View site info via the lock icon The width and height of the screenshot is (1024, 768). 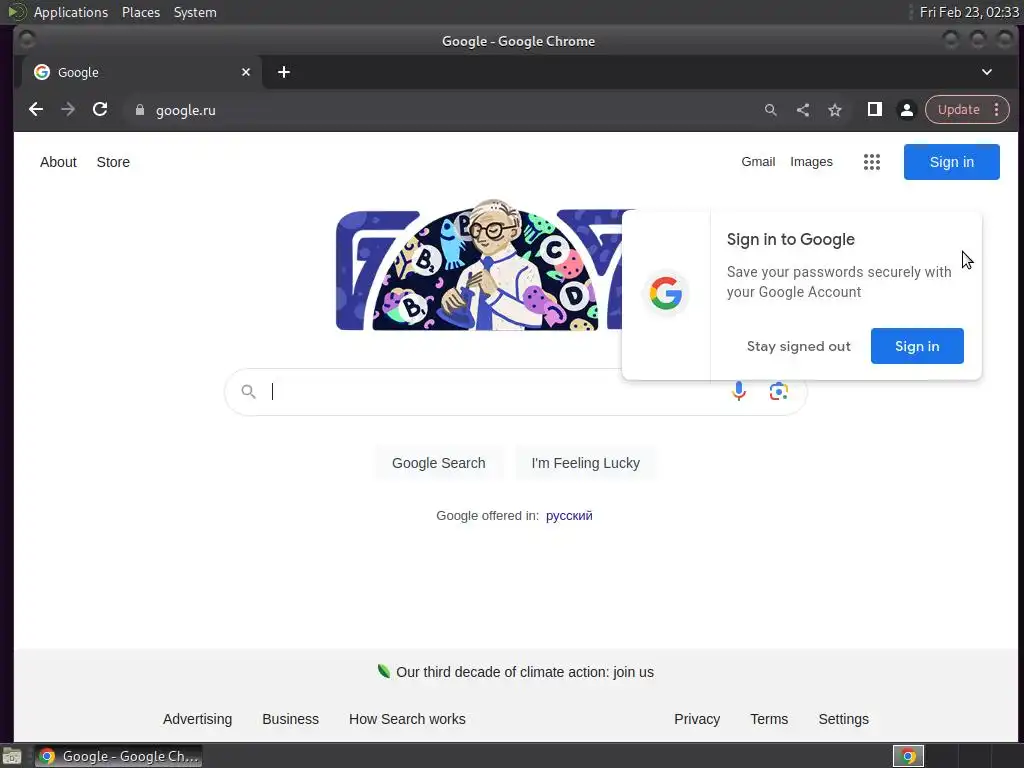point(139,110)
